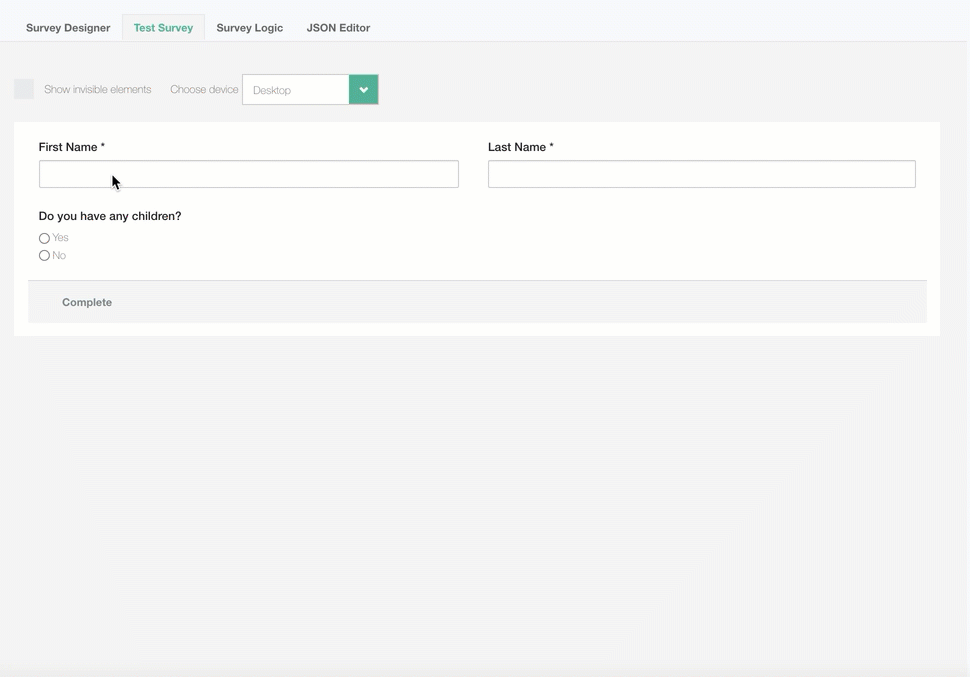Focus the Last Name text field
970x677 pixels.
coord(701,174)
